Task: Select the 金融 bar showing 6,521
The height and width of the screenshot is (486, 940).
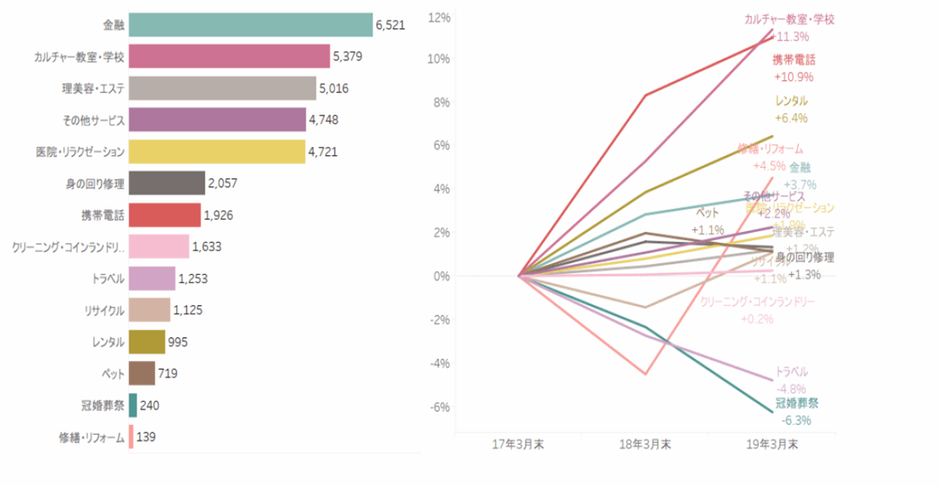Action: tap(251, 25)
